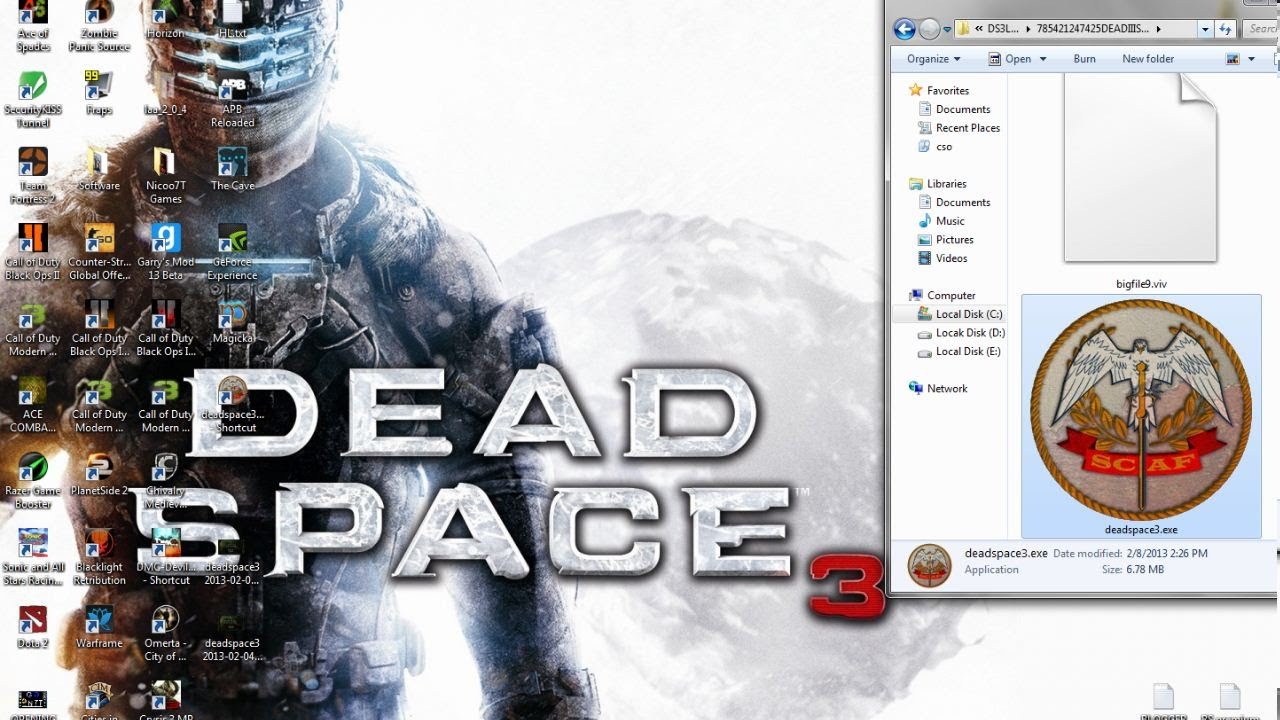Viewport: 1280px width, 720px height.
Task: Launch Fraps
Action: (x=99, y=85)
